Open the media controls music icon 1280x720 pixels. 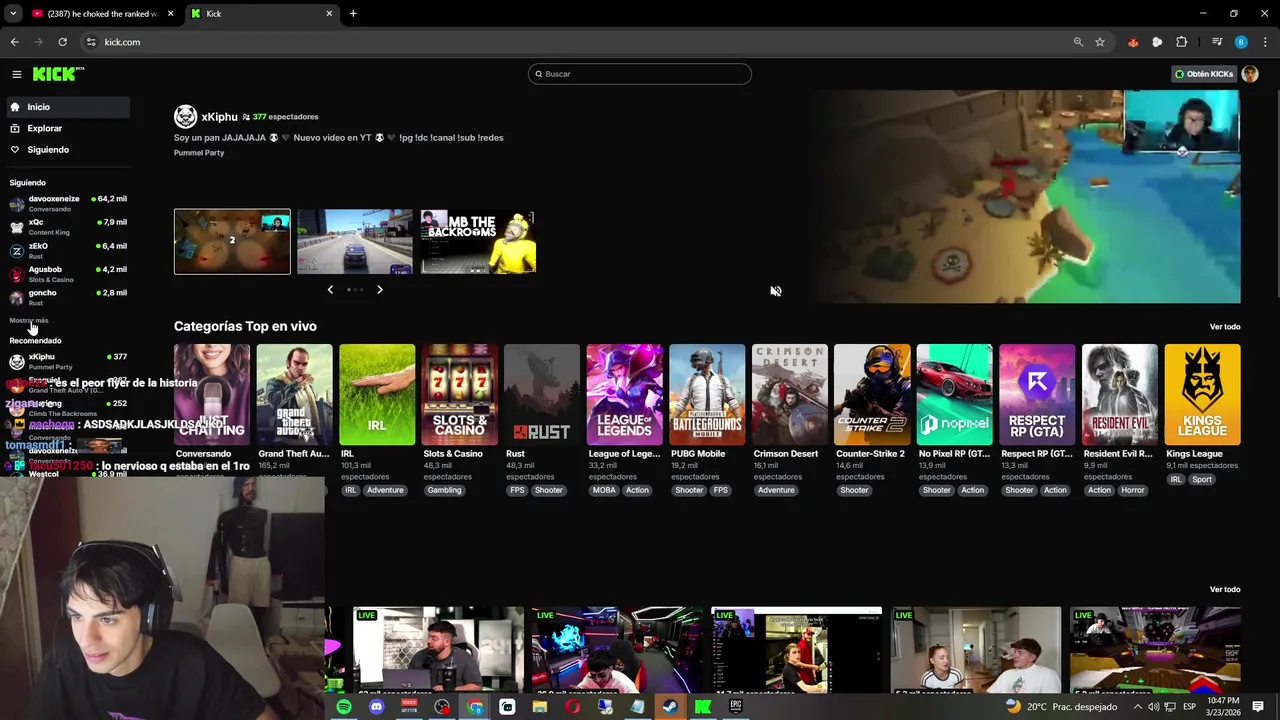(x=1217, y=42)
